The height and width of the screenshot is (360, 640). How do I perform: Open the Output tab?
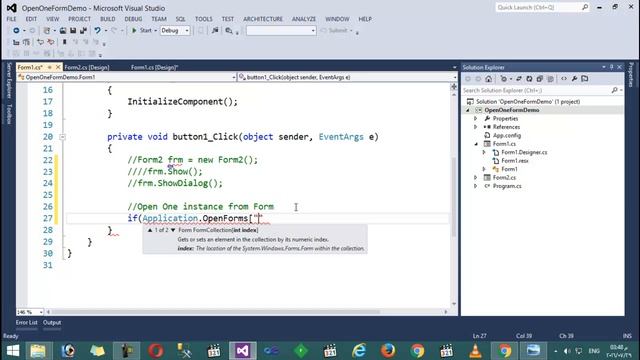coord(52,322)
